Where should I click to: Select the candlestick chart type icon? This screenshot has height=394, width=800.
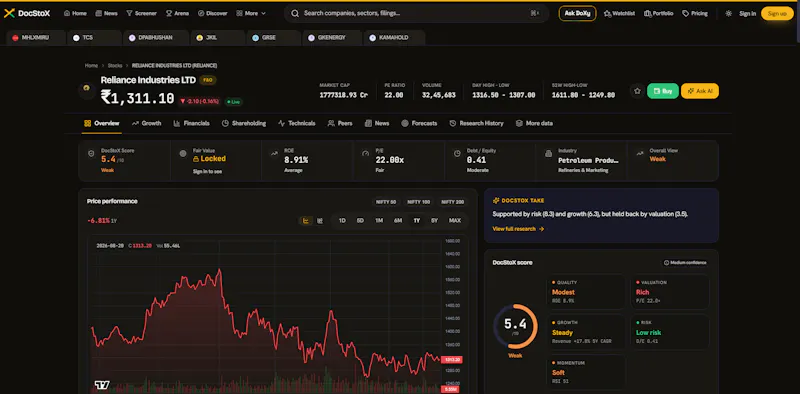[x=320, y=220]
